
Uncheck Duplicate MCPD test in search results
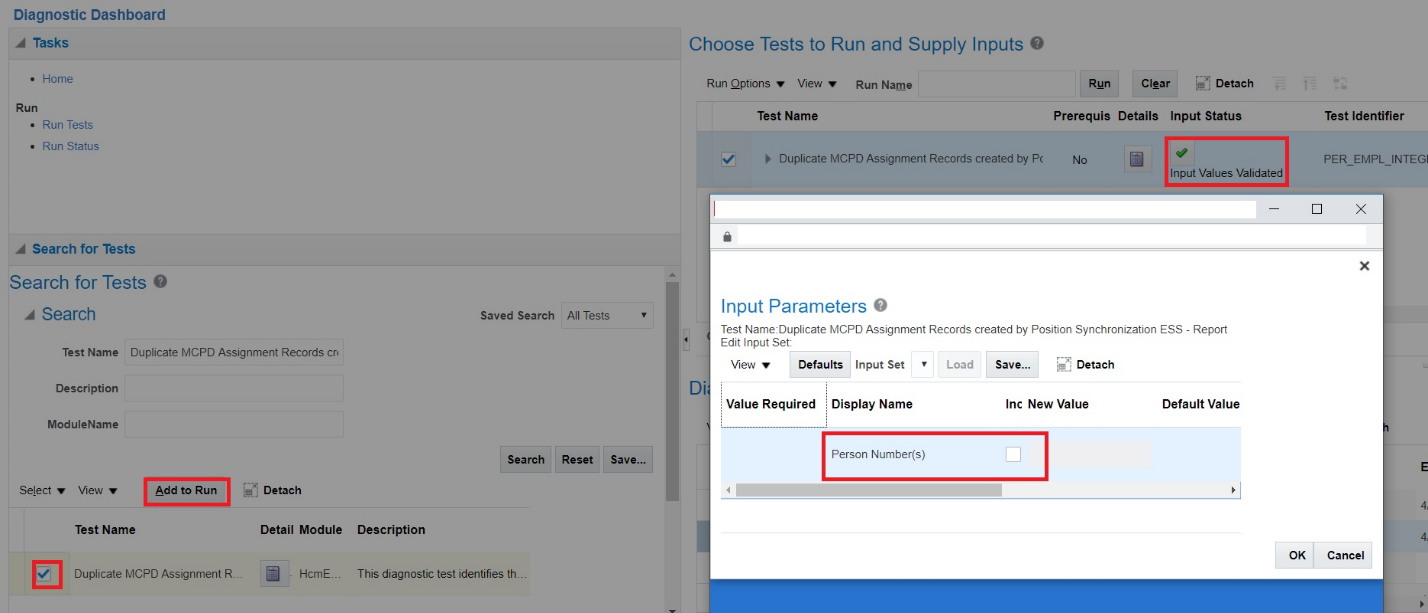coord(44,574)
